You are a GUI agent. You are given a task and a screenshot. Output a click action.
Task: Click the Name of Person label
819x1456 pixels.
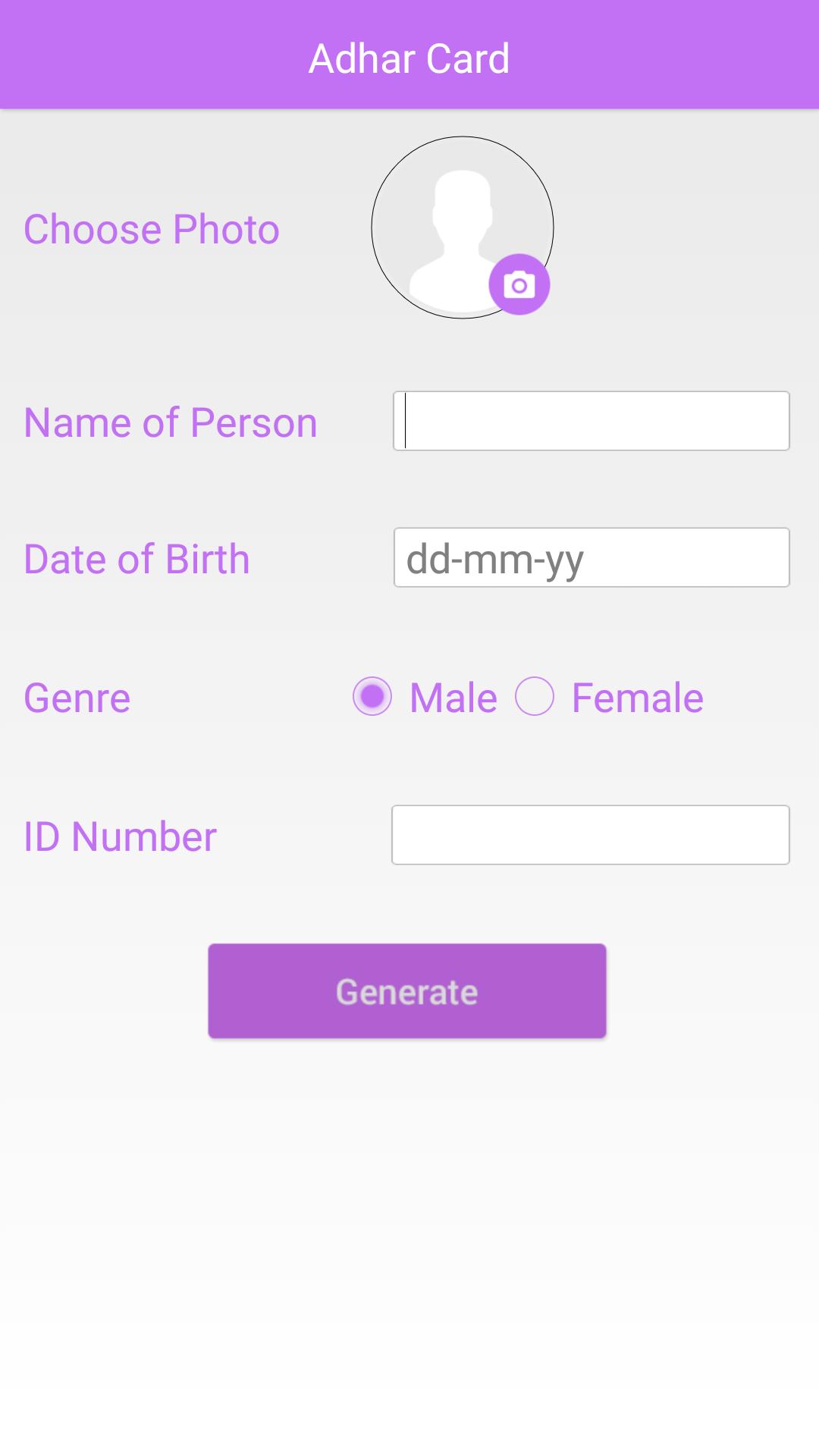tap(171, 422)
